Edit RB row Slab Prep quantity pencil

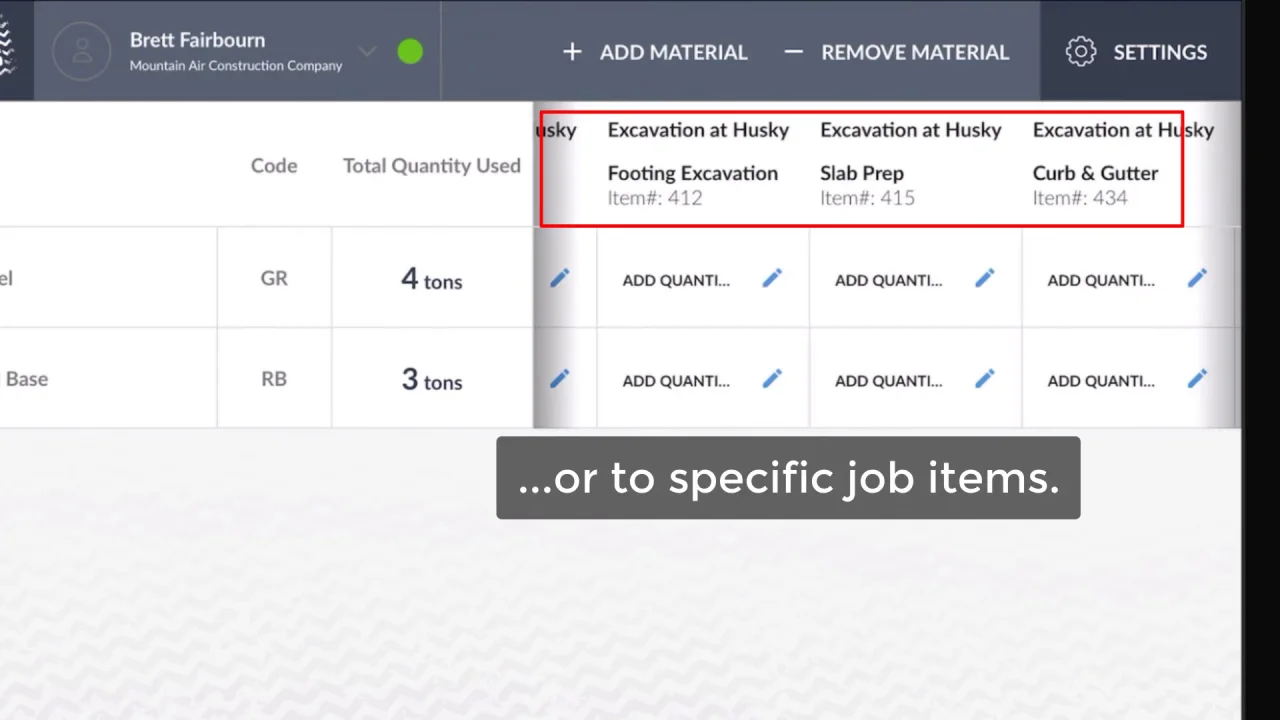point(985,379)
